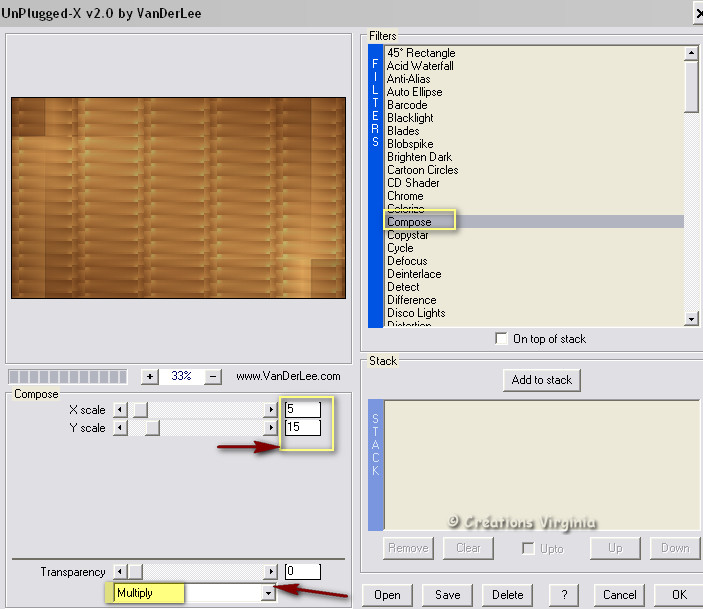
Task: Click the X scale value field
Action: (x=301, y=409)
